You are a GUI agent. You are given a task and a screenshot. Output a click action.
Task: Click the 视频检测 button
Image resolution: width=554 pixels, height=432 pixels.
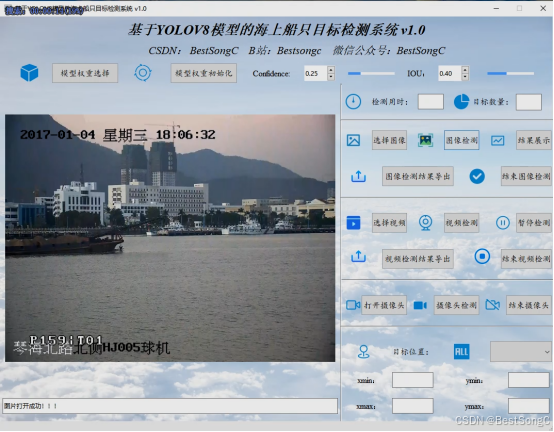point(461,223)
